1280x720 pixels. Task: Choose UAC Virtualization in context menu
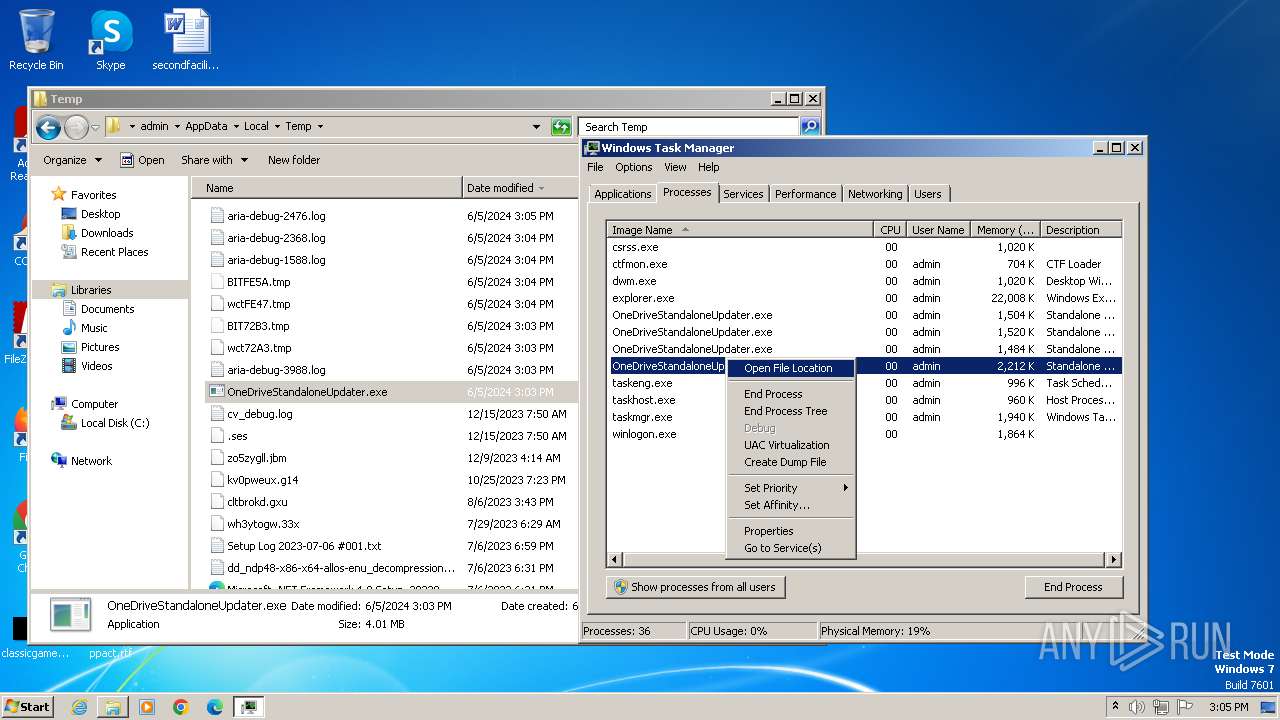790,445
